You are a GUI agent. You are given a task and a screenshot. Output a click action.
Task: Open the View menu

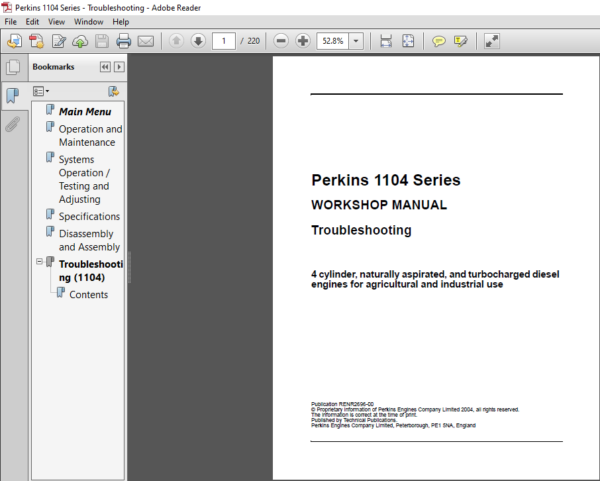click(x=56, y=22)
